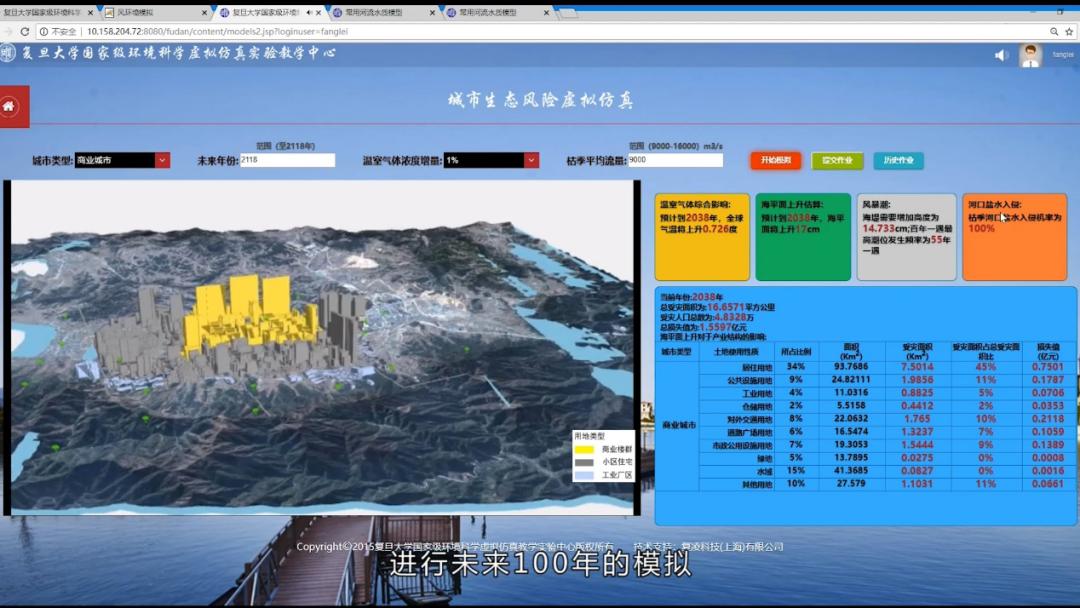Switch to the 风环境模拟 tab
Screen dimensions: 1080x608
150,13
